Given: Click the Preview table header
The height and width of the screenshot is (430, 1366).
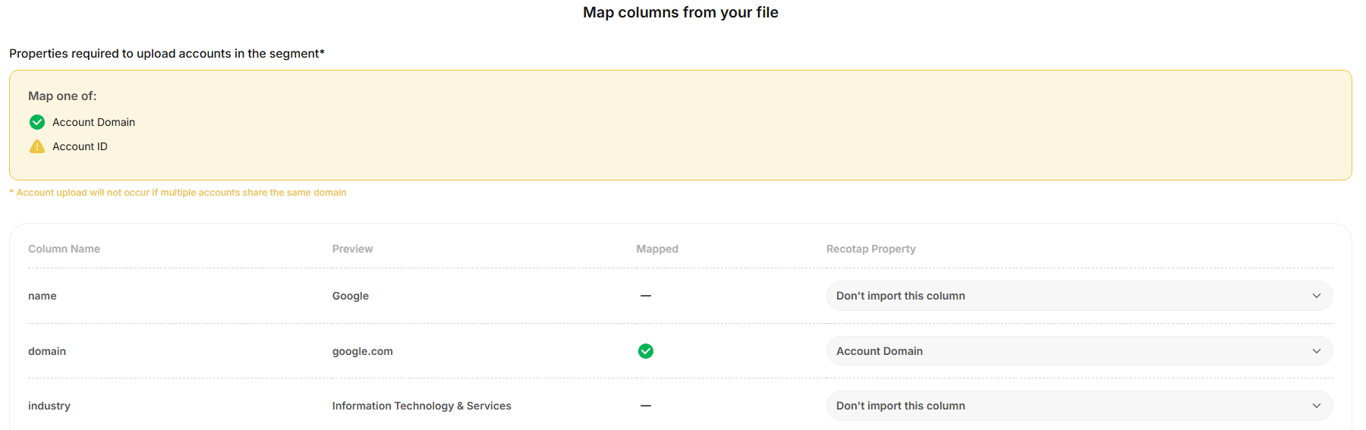Looking at the screenshot, I should tap(352, 249).
